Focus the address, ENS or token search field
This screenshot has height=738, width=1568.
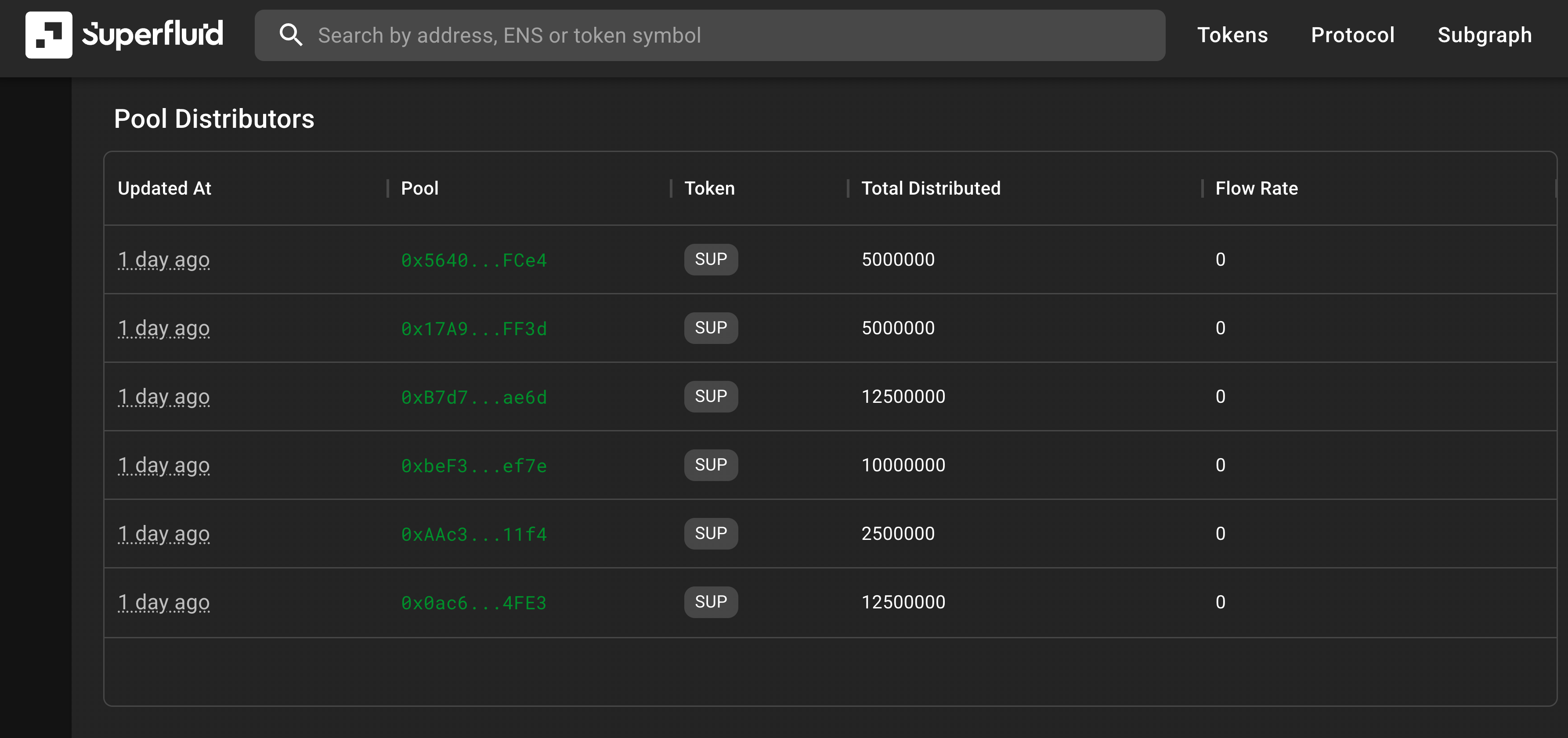(710, 35)
